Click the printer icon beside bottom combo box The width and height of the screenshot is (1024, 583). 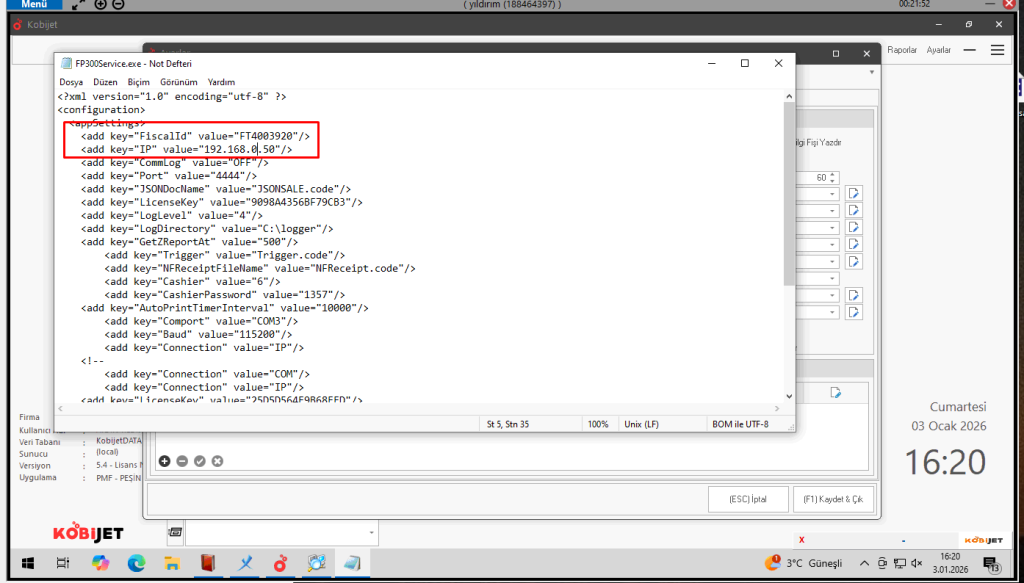[x=175, y=532]
